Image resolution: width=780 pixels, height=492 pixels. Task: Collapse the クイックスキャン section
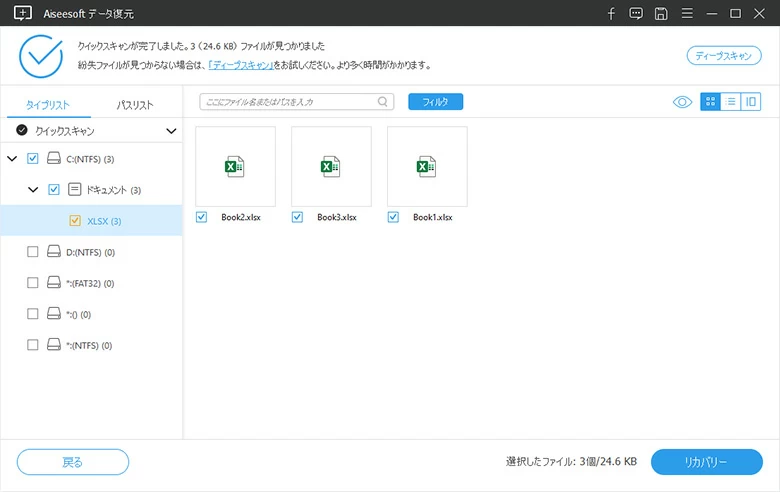[x=171, y=131]
